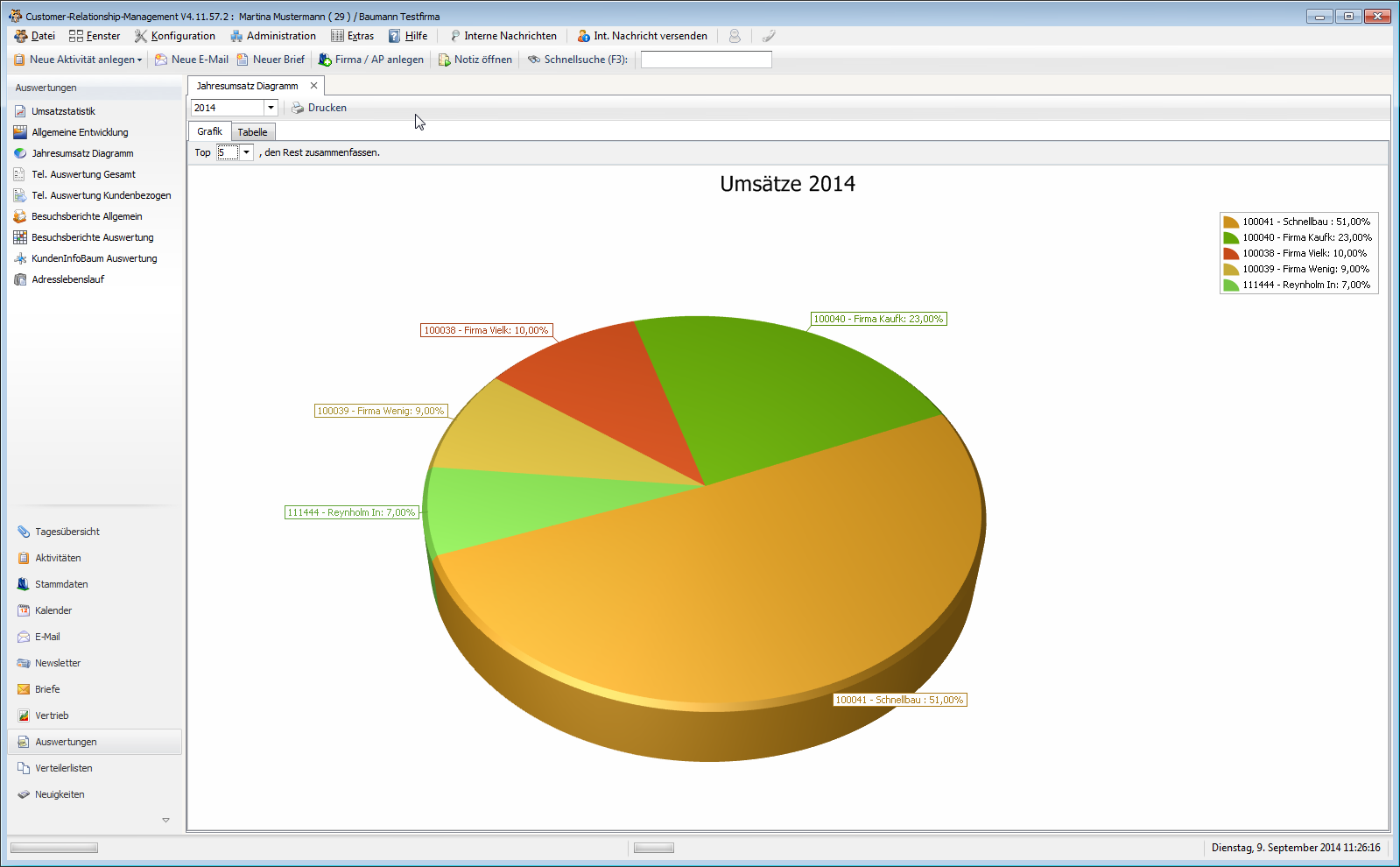The image size is (1400, 867).
Task: Click the Auswertungen panel header
Action: click(x=95, y=88)
